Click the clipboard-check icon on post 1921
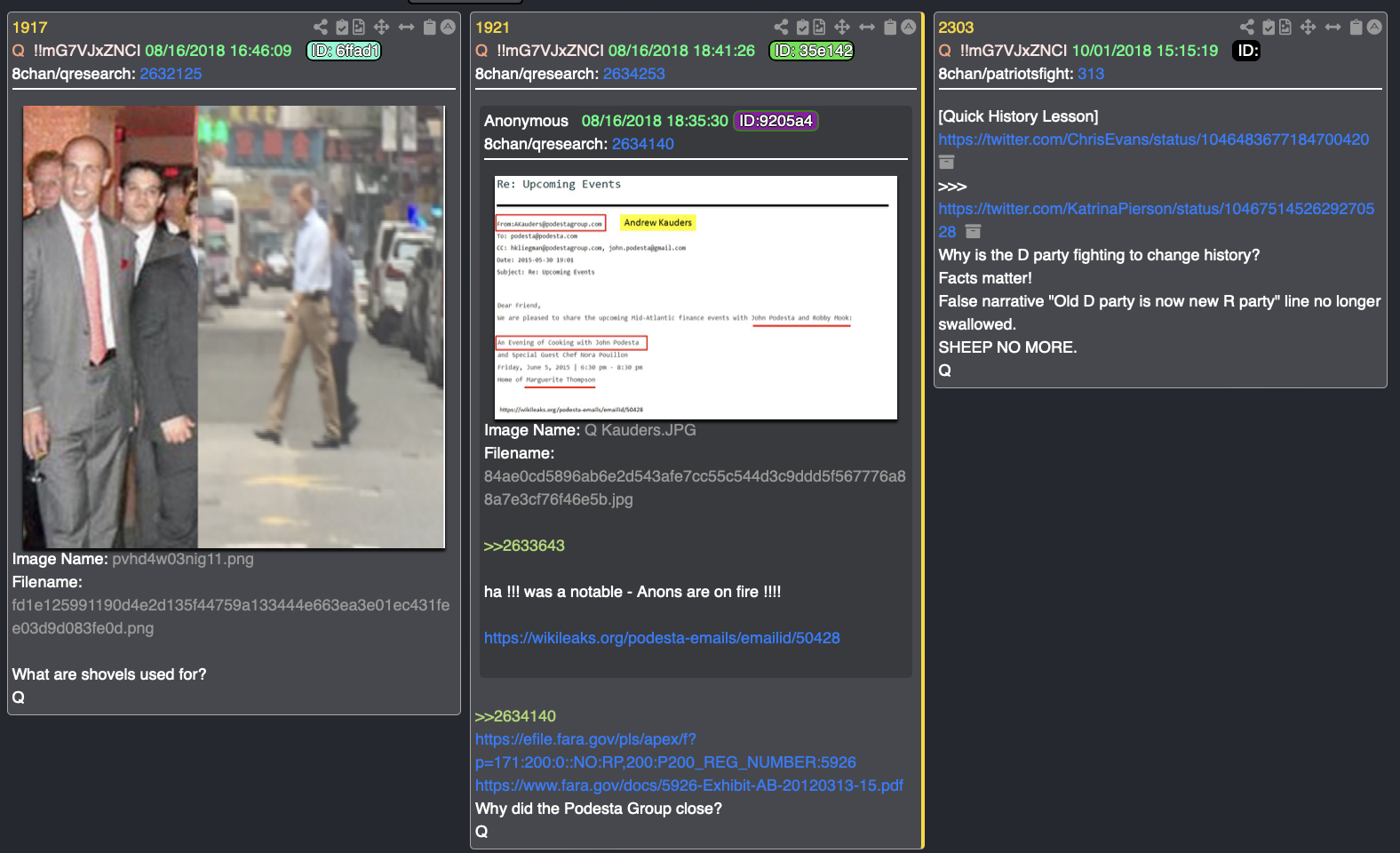 pyautogui.click(x=802, y=28)
